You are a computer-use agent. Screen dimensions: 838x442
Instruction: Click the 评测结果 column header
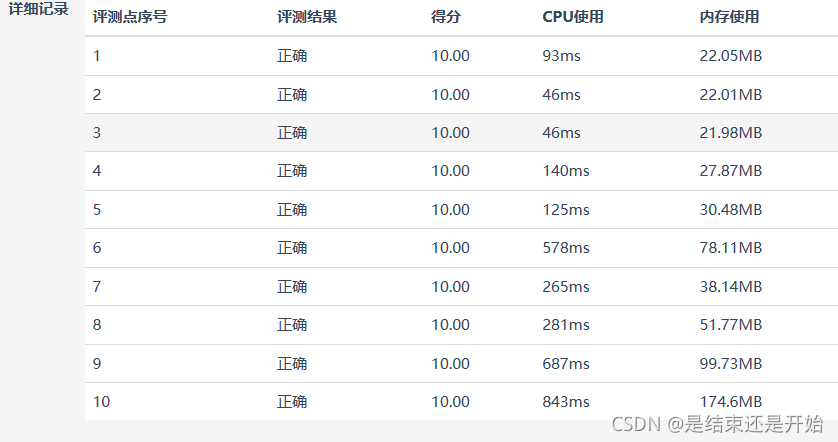click(307, 17)
